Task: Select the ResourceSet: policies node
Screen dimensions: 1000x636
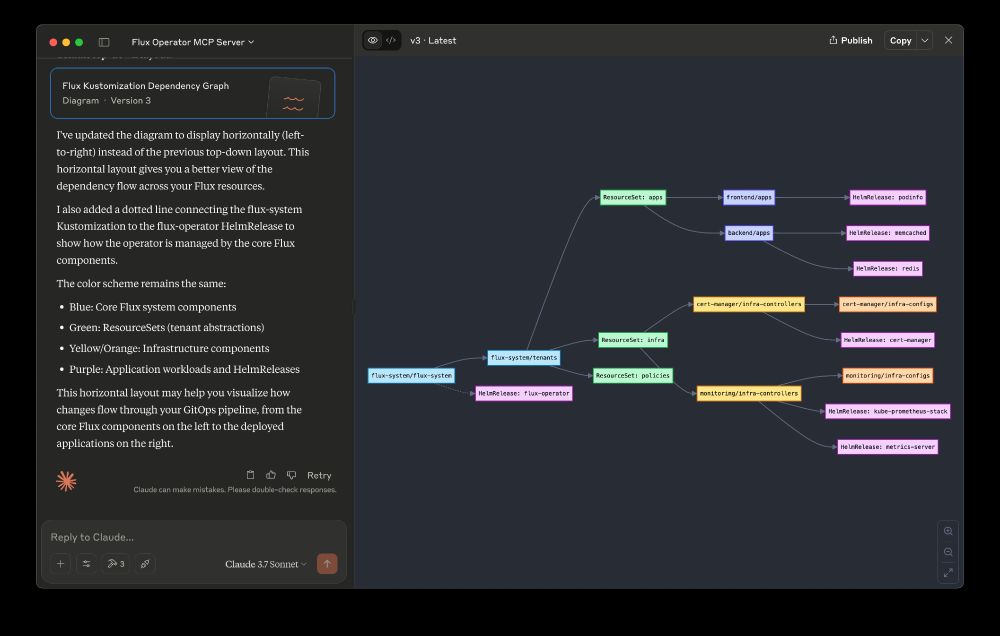Action: tap(633, 376)
